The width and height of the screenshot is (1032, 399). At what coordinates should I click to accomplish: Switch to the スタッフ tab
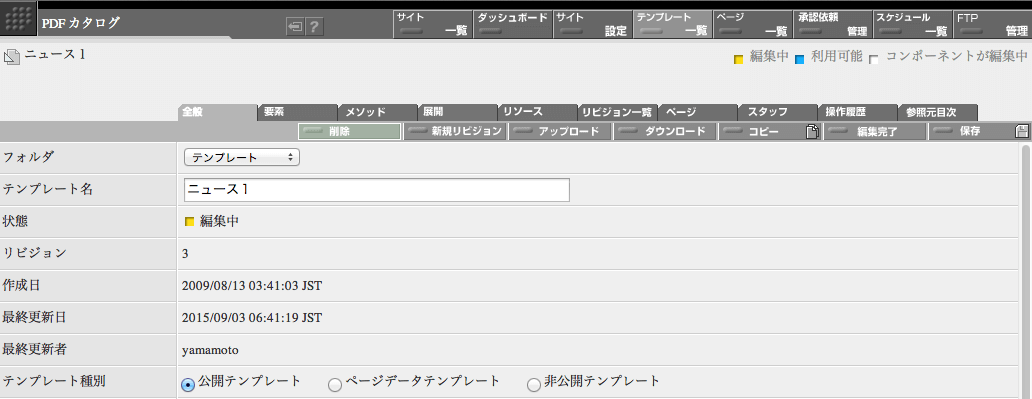778,112
